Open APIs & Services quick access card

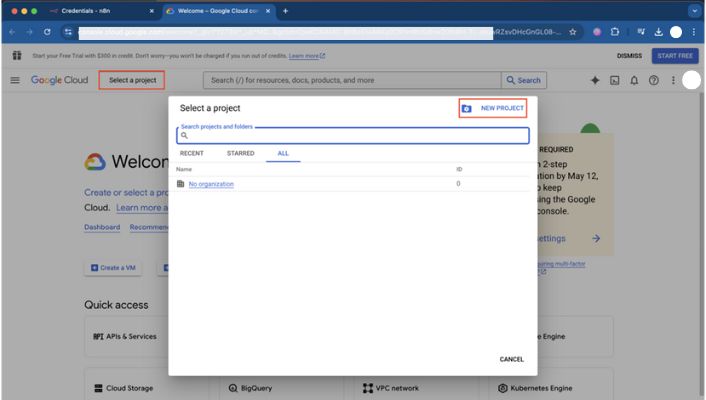tap(126, 336)
